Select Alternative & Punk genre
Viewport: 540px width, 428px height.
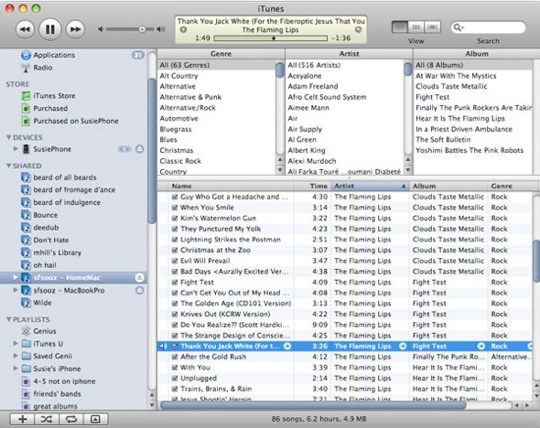pos(190,97)
